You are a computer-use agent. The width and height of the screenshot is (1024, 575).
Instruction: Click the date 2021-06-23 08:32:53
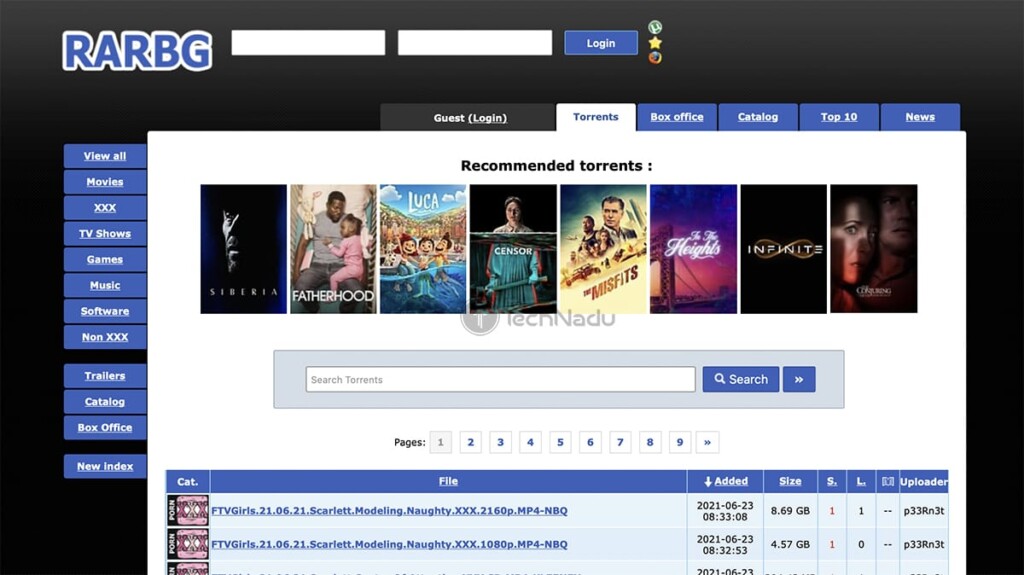(x=725, y=544)
